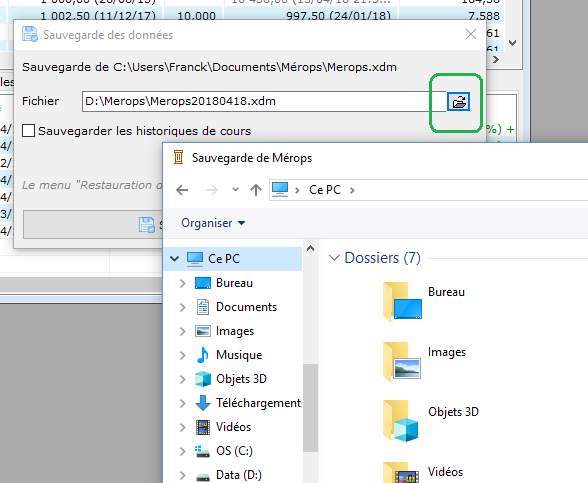Select Data (D:) drive in sidebar
This screenshot has height=483, width=588.
pos(238,475)
